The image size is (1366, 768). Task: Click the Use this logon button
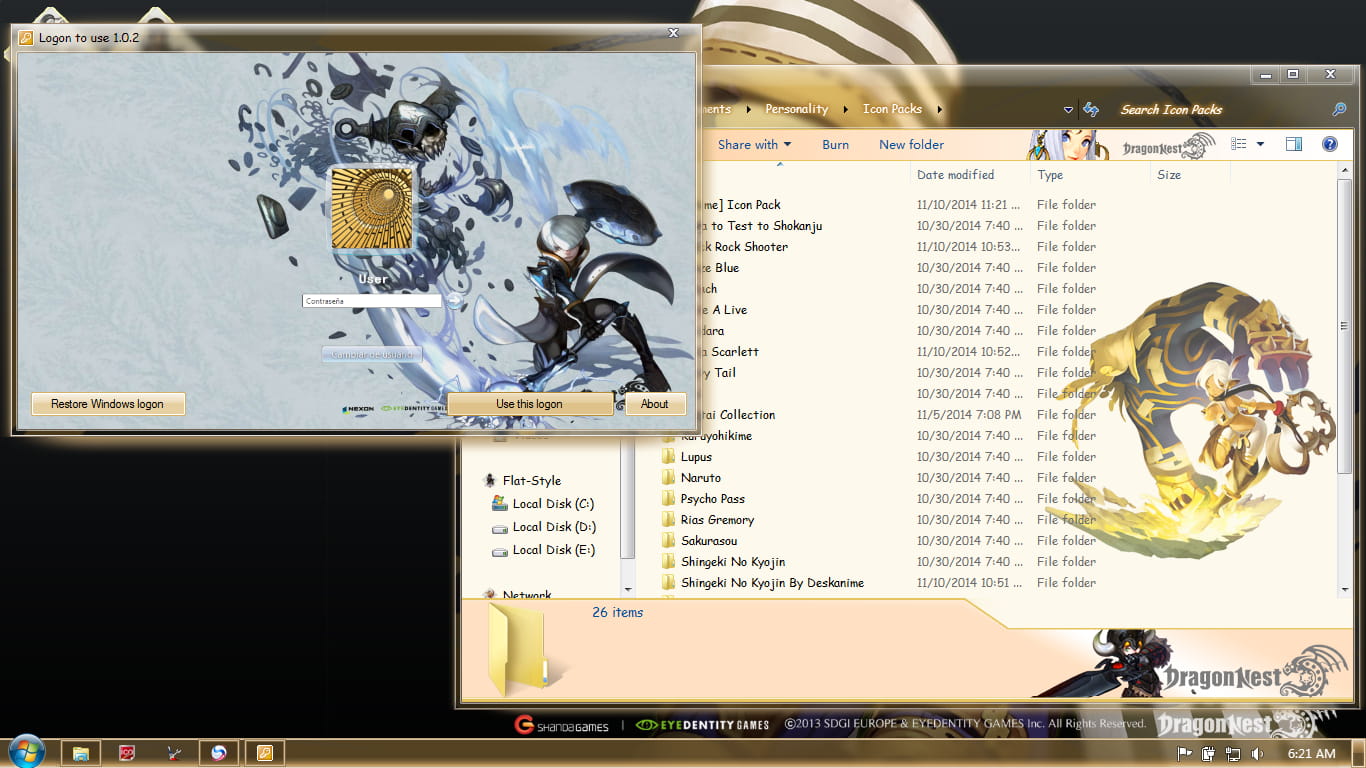(x=530, y=403)
